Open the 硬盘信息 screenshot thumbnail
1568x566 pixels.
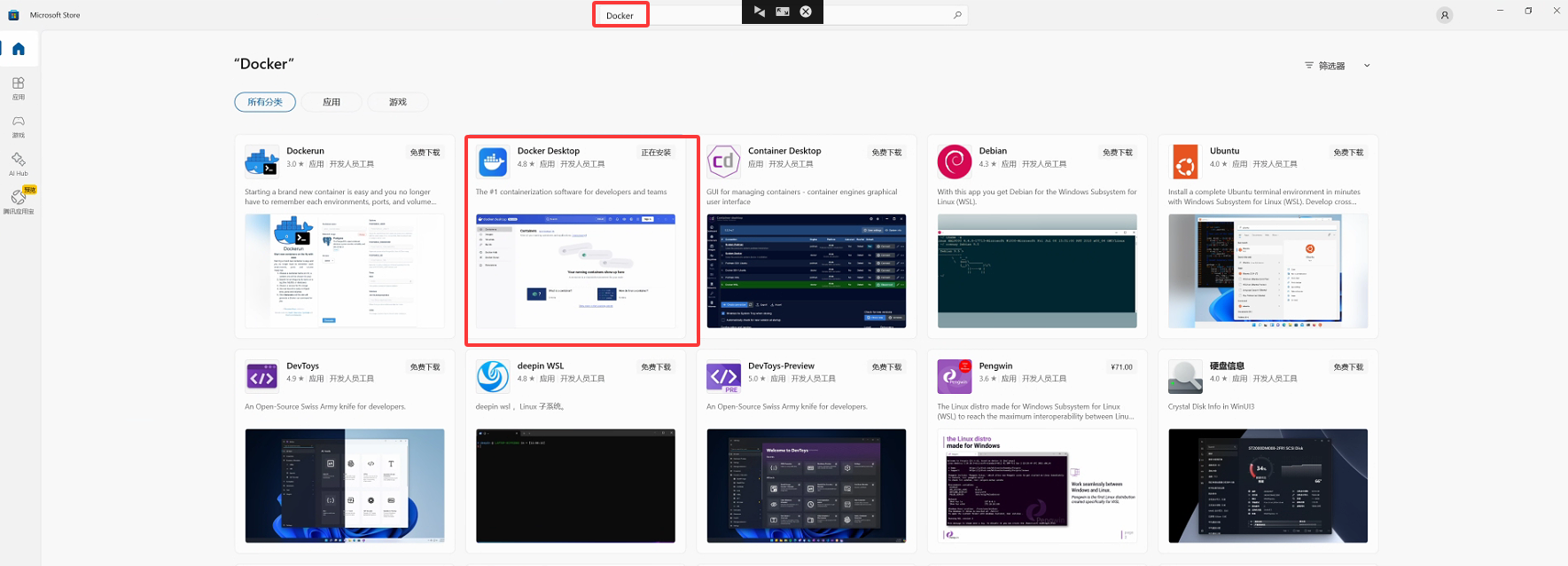1268,486
